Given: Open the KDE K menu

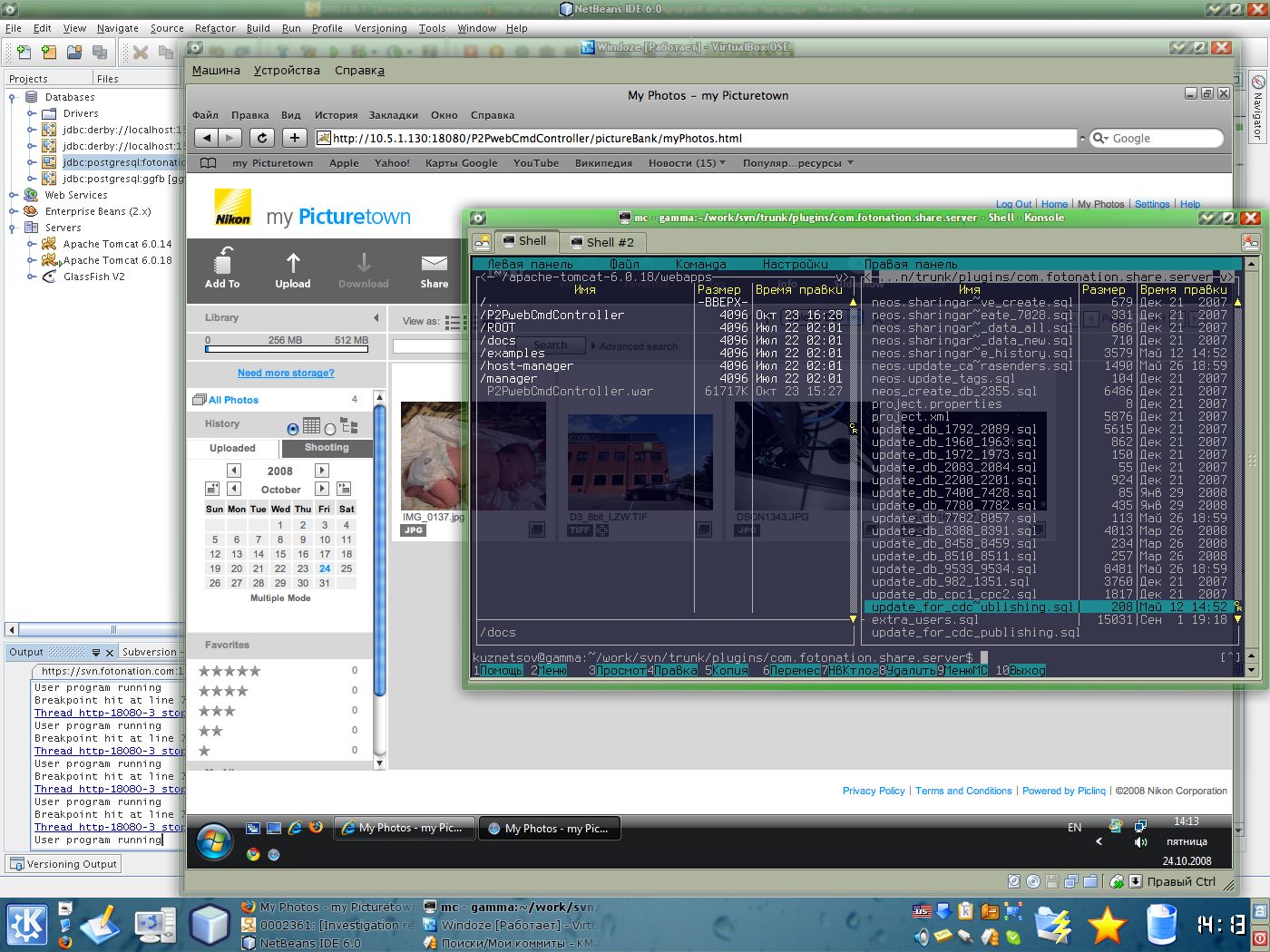Looking at the screenshot, I should click(27, 925).
